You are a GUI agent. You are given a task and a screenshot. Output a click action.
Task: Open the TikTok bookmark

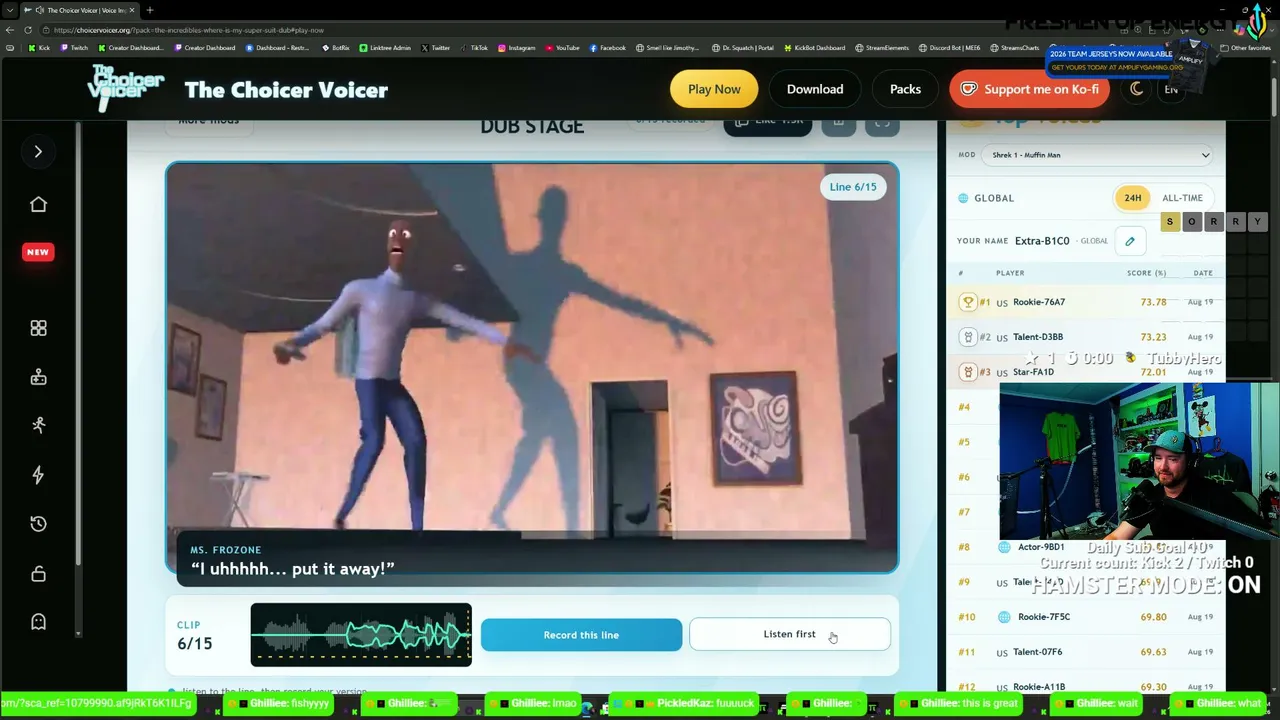pos(474,48)
